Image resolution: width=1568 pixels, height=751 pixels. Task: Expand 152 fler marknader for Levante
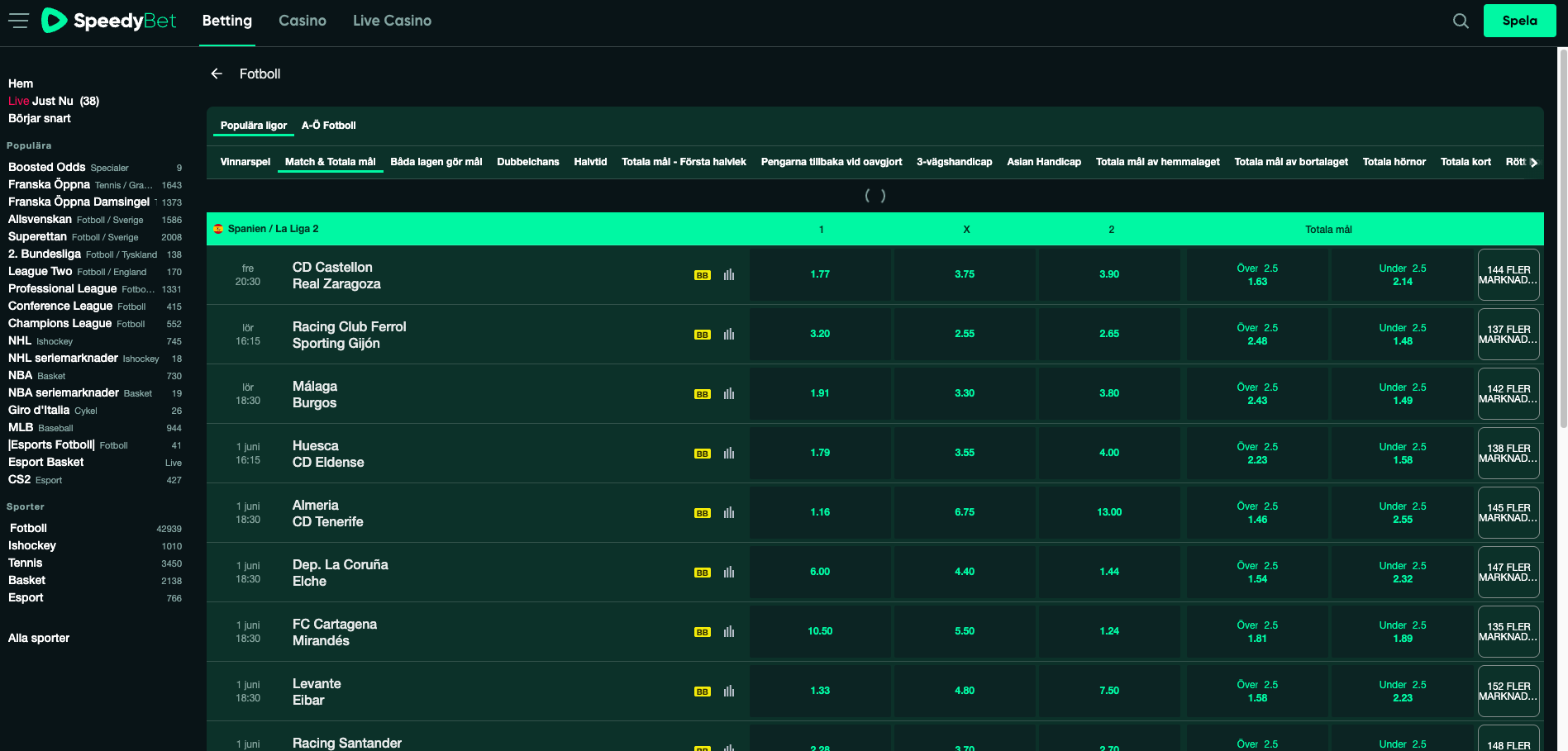pyautogui.click(x=1508, y=692)
